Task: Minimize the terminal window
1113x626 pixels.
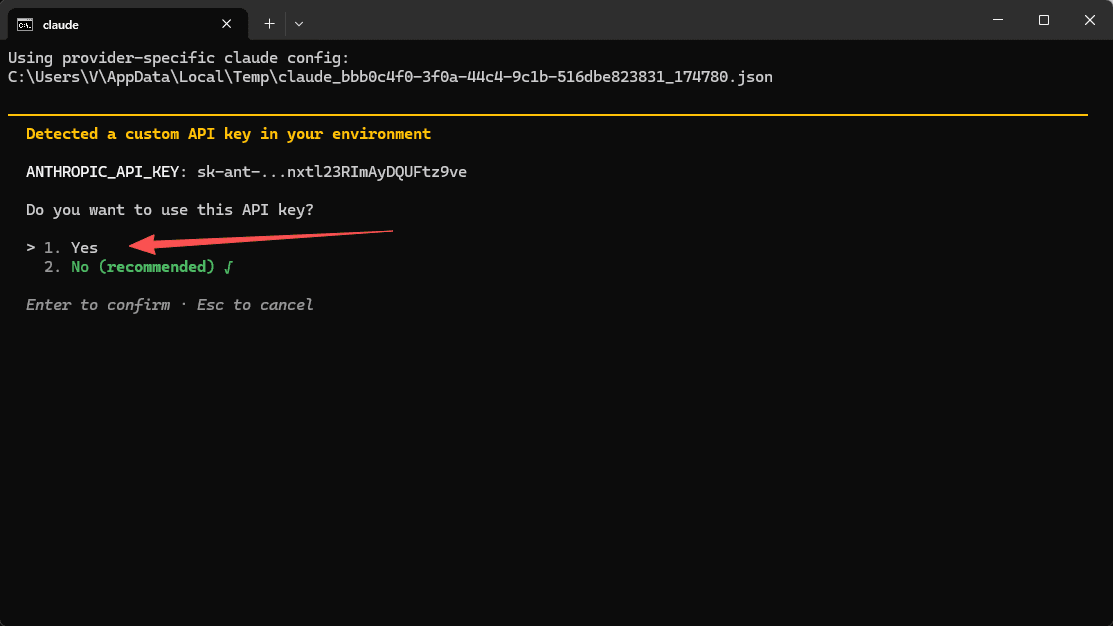Action: tap(998, 20)
